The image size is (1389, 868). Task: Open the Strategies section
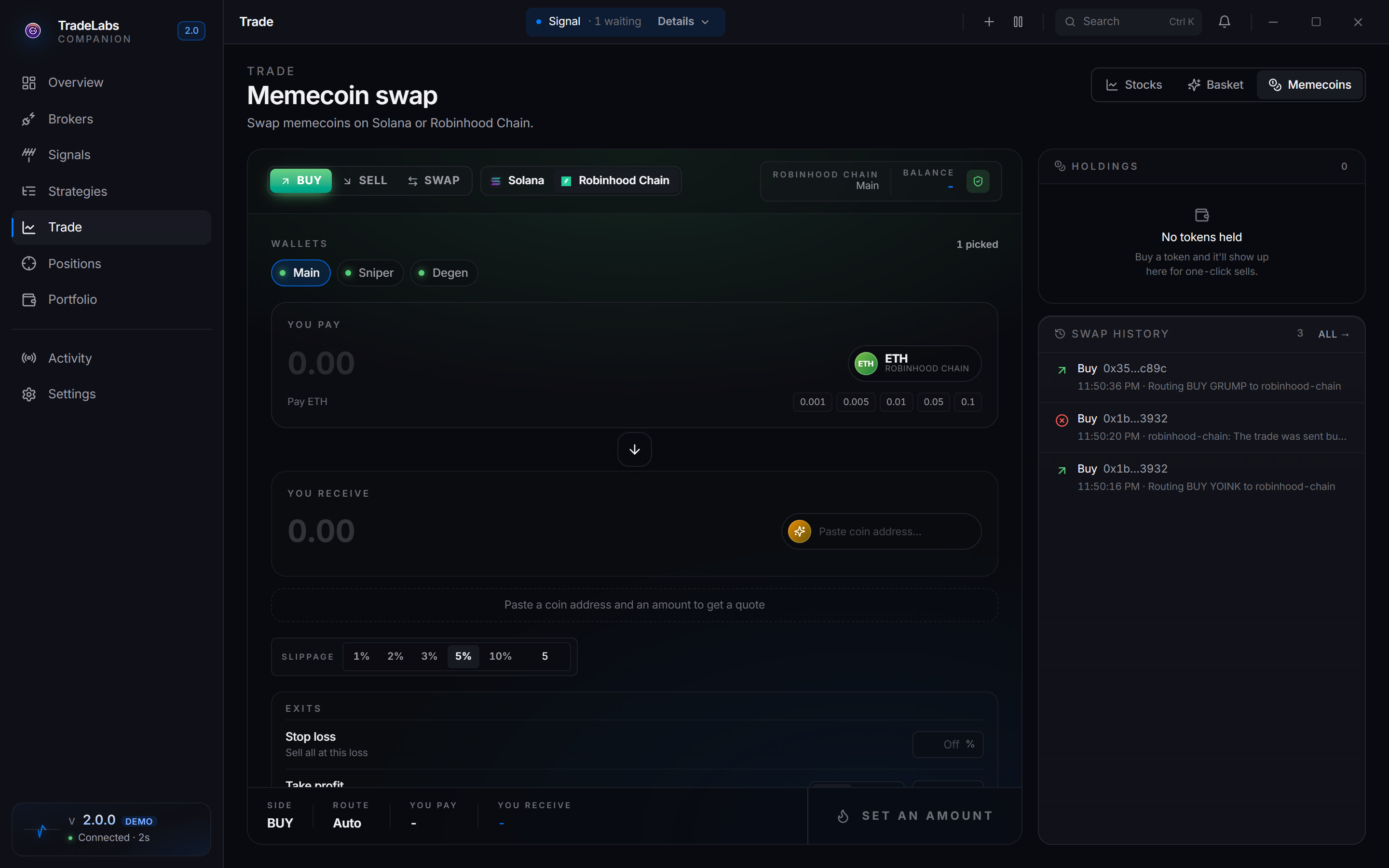pos(111,191)
